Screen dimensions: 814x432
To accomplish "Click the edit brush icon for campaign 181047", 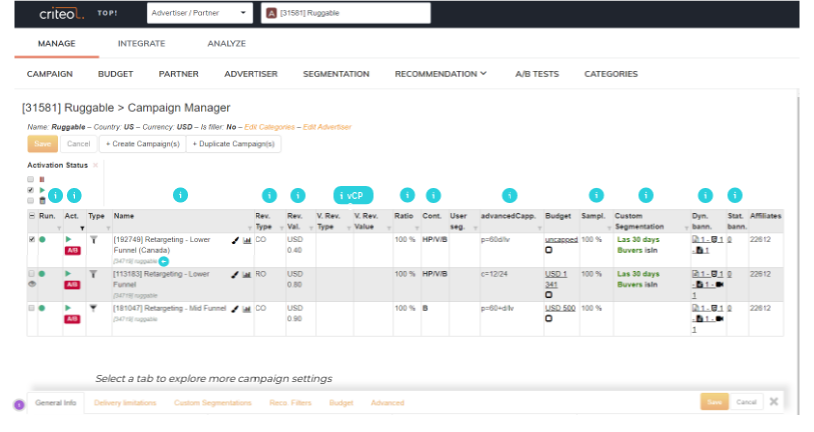I will 235,309.
